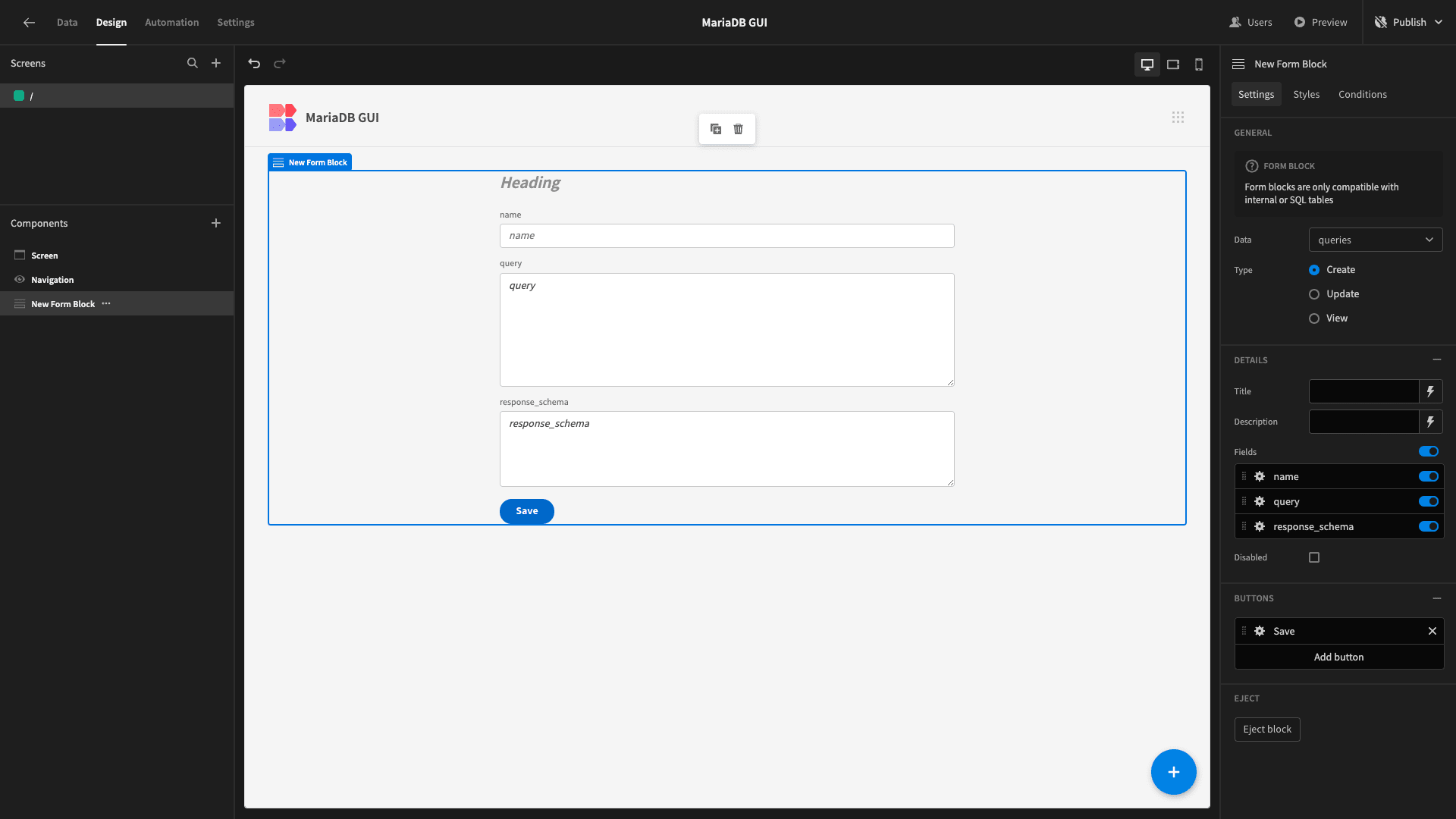Open the navigation grid menu icon
The height and width of the screenshot is (819, 1456).
click(x=1178, y=118)
